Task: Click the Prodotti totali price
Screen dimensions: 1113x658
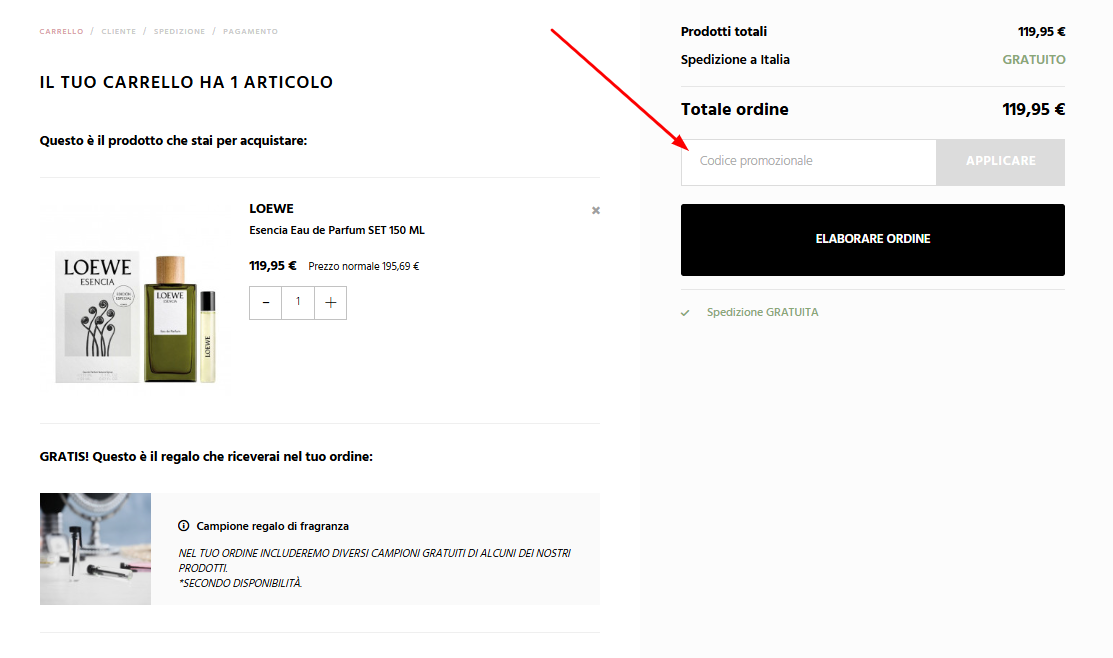Action: click(1041, 31)
